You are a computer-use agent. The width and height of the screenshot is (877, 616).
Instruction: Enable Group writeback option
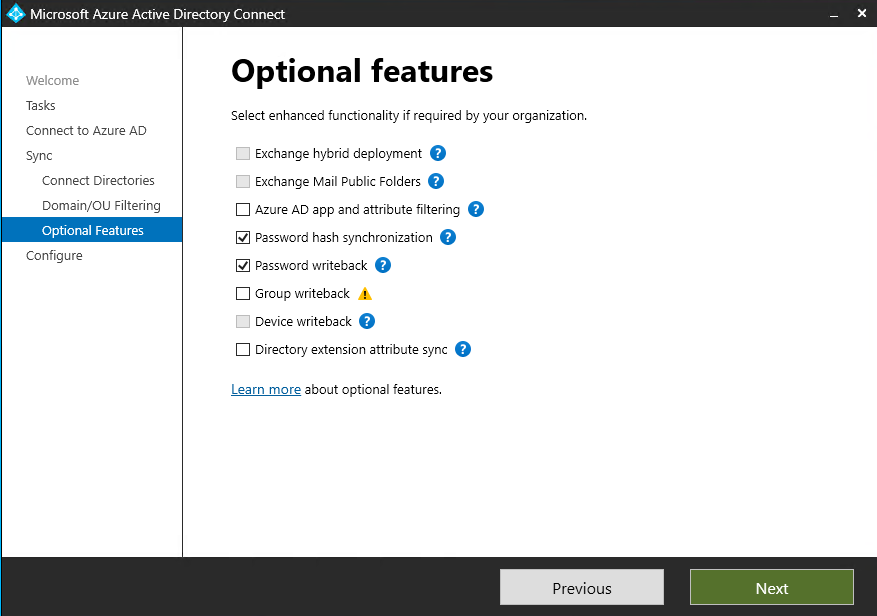click(243, 294)
